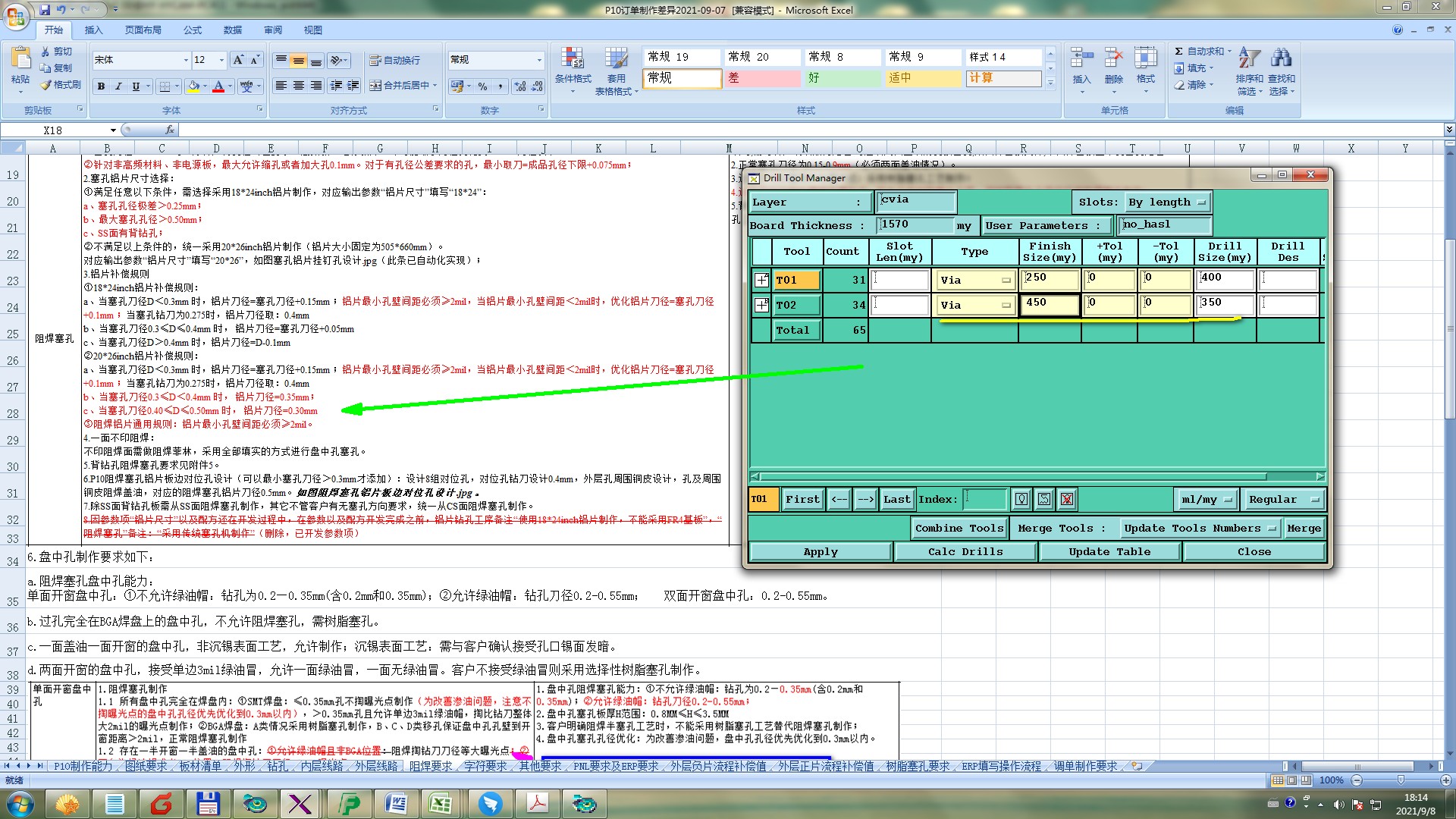Click the fill color paint bucket icon
Screen dimensions: 1456x819
point(193,86)
